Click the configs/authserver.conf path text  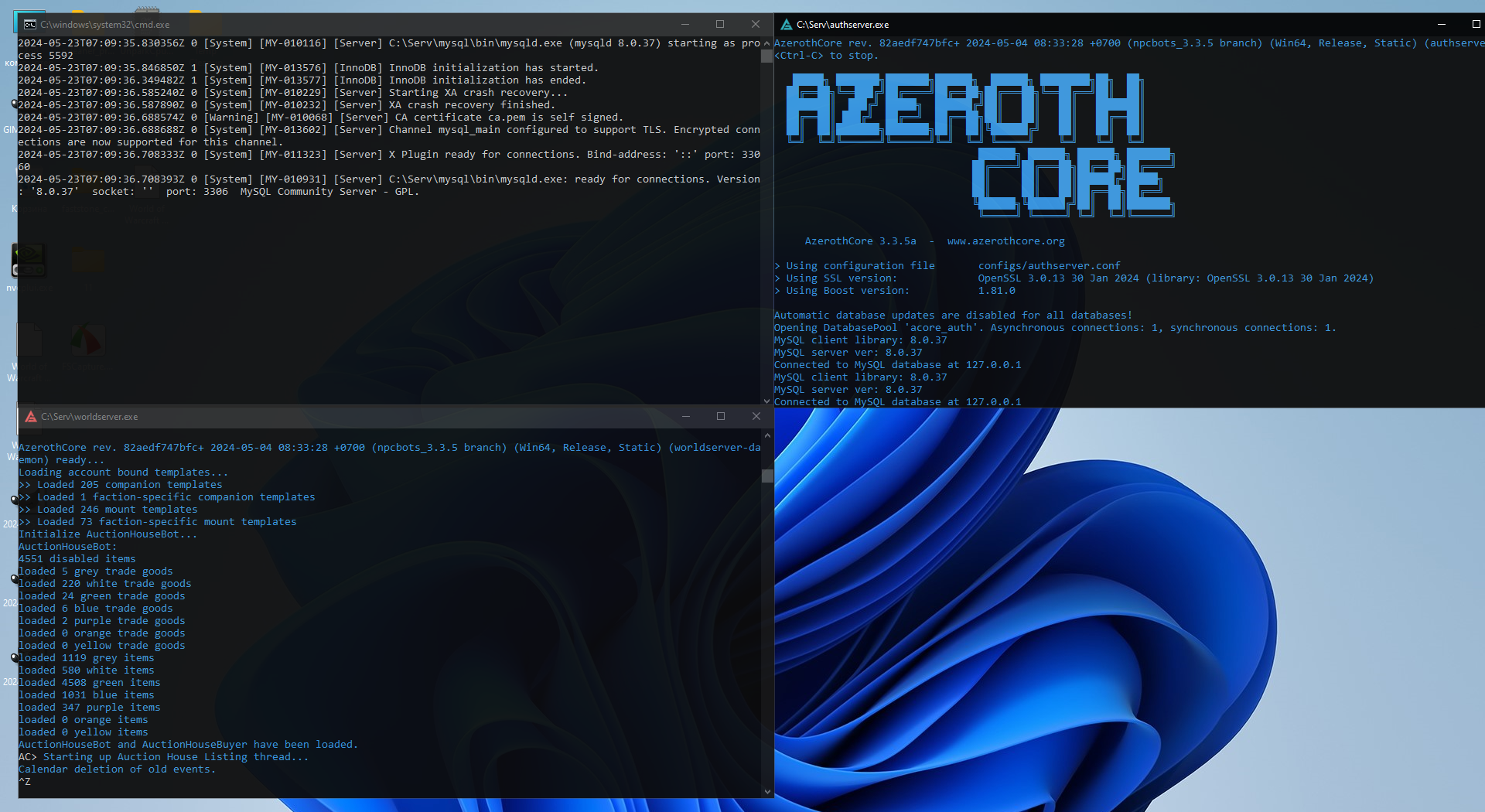tap(1050, 266)
